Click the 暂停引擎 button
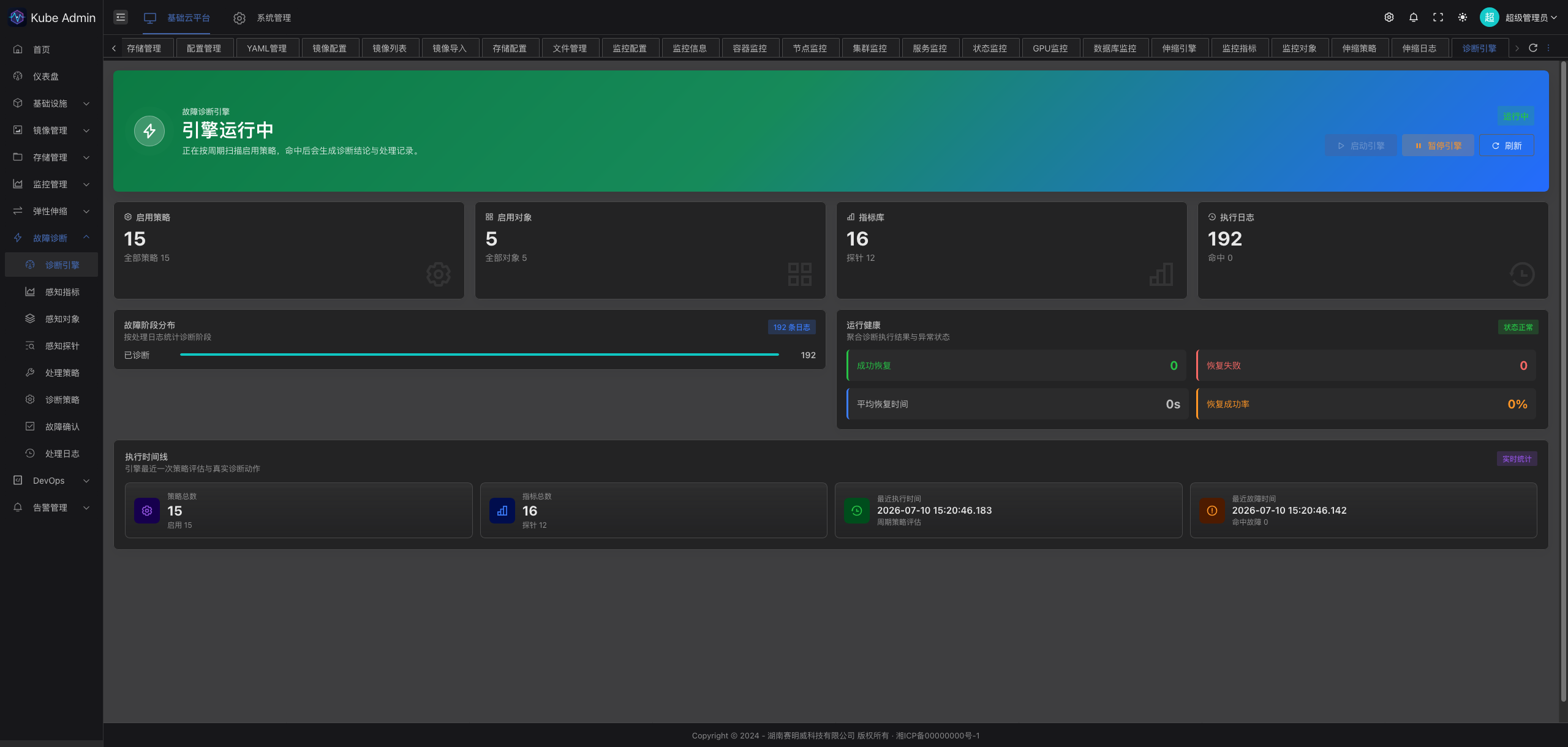The image size is (1568, 747). [x=1438, y=146]
